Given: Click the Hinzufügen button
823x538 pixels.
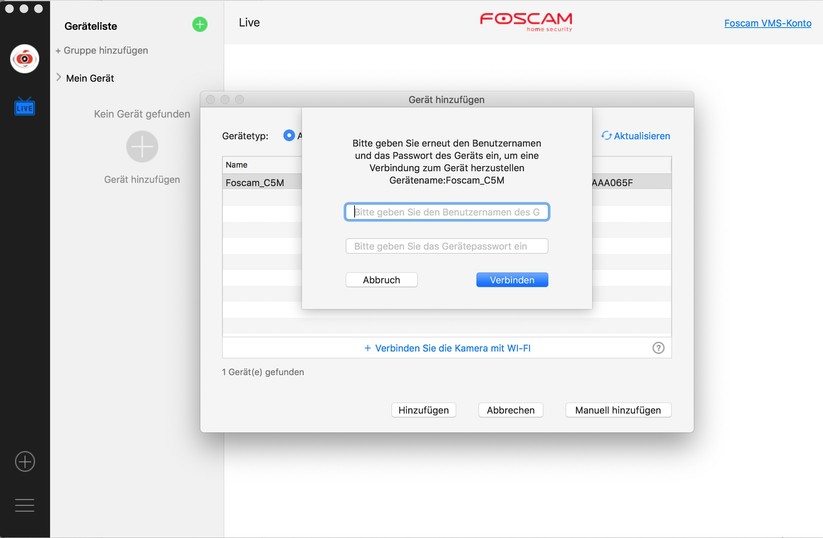Looking at the screenshot, I should click(x=424, y=410).
